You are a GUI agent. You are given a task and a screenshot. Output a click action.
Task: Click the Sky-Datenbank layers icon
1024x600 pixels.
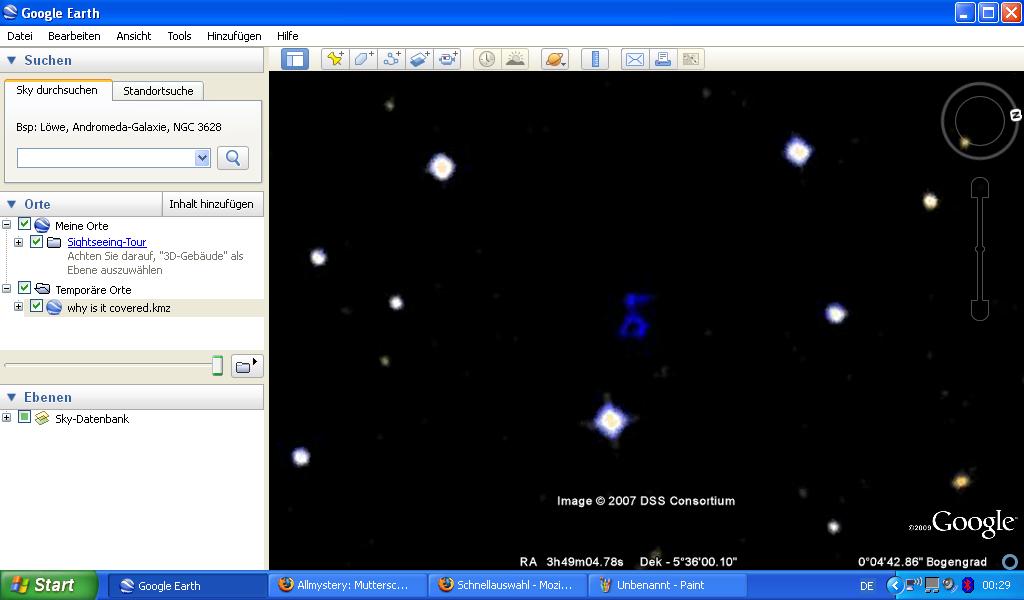(42, 418)
